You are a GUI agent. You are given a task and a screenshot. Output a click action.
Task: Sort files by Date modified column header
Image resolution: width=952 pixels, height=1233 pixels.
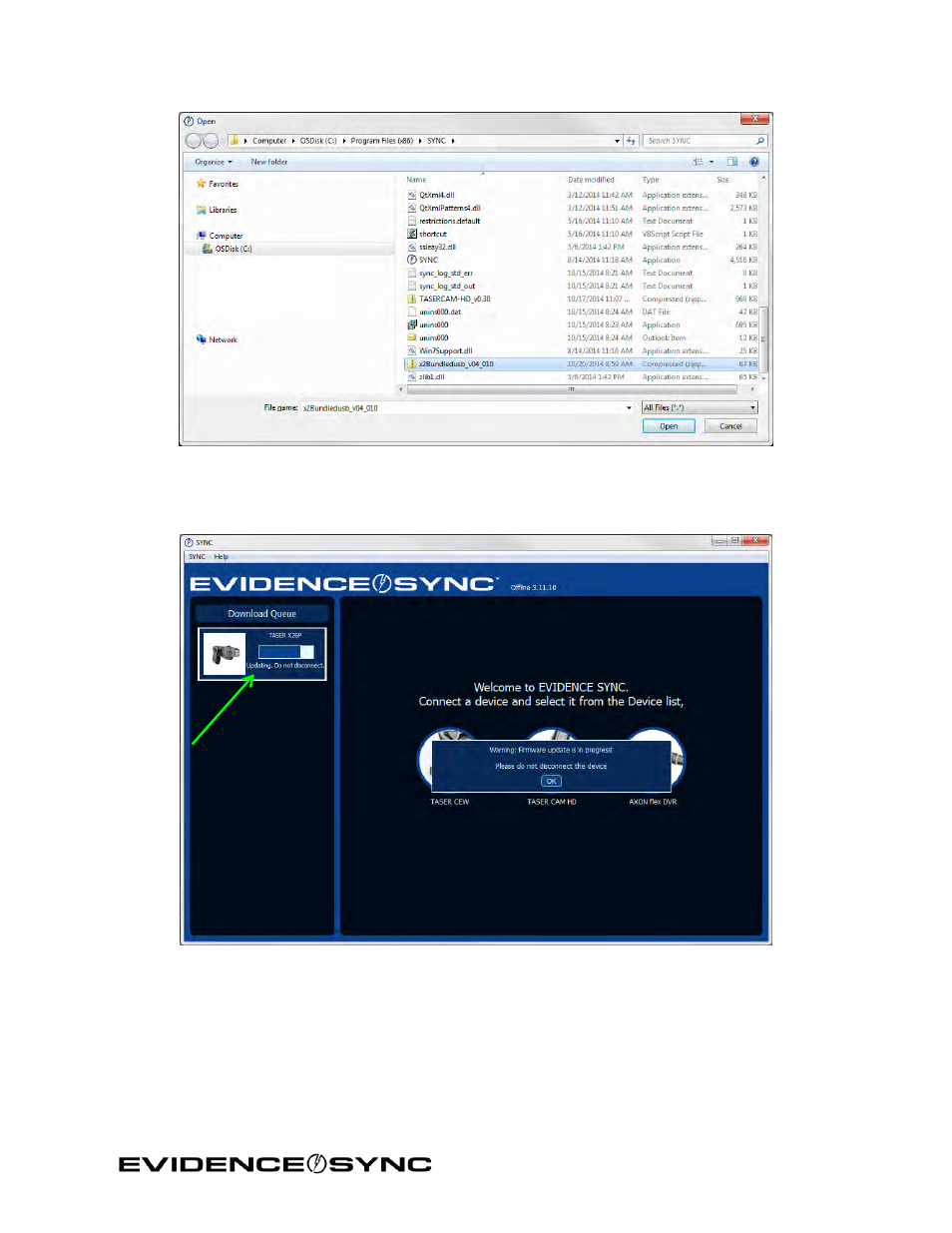click(x=592, y=180)
